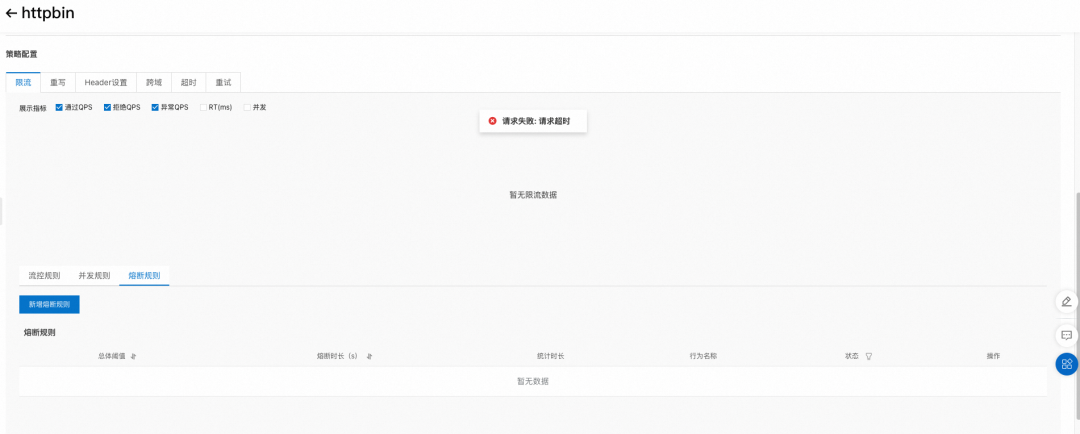Screen dimensions: 1080x434
Task: Click the 暂无限流数据 placeholder text
Action: coord(533,195)
